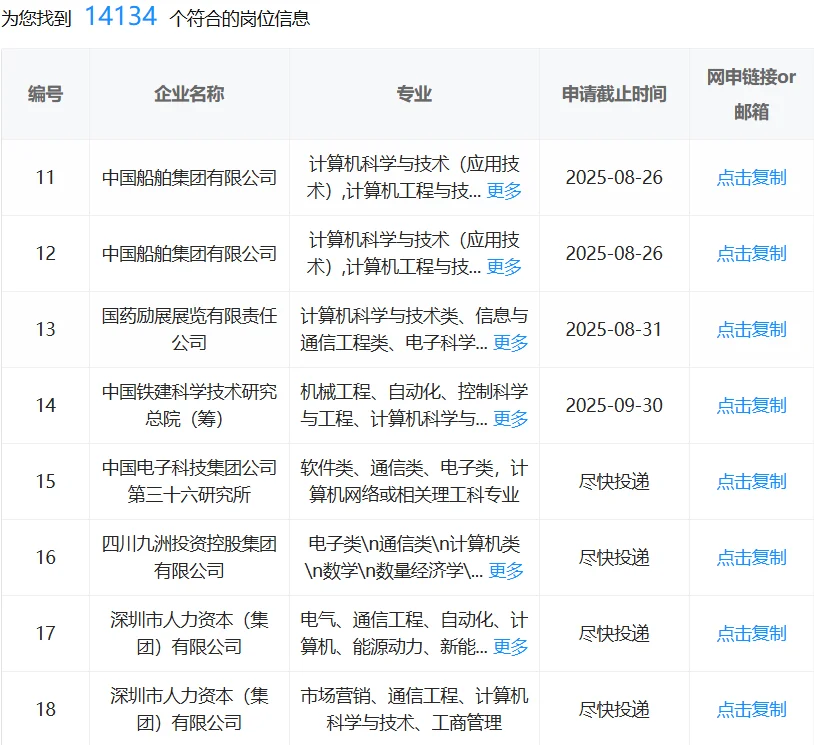The height and width of the screenshot is (745, 814).
Task: Click row number 11
Action: pos(45,178)
